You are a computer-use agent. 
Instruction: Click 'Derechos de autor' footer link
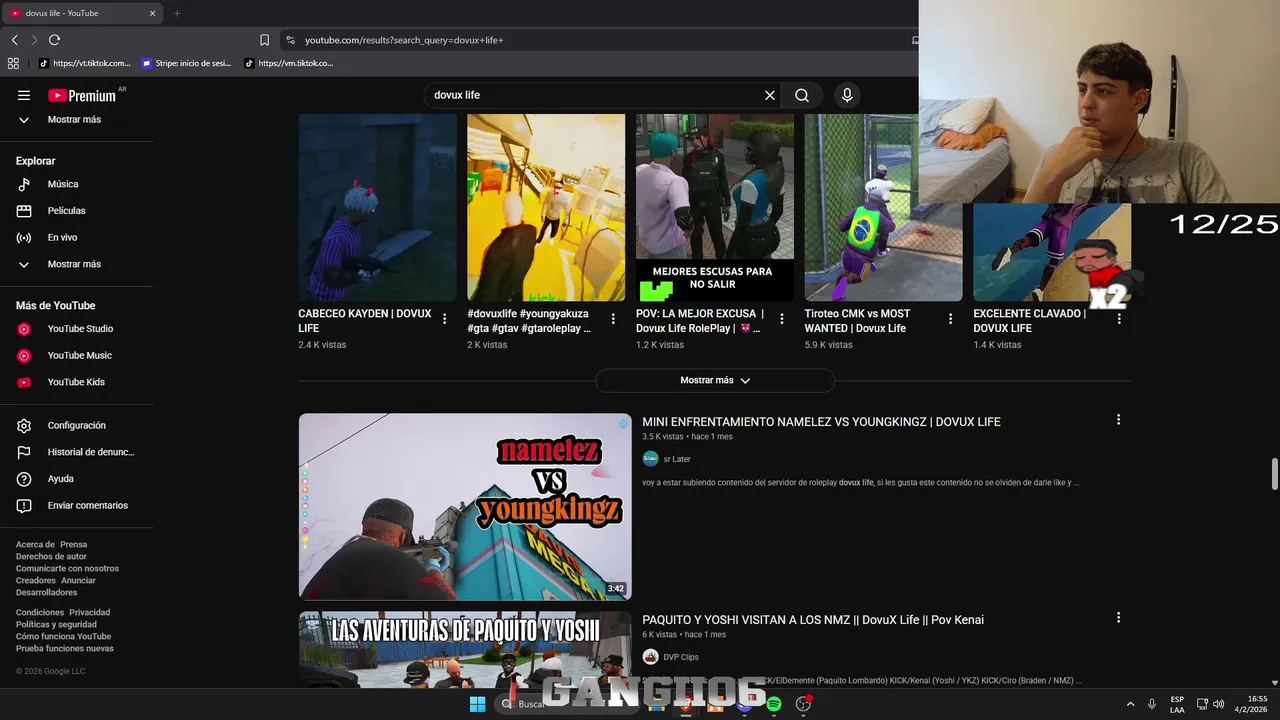pos(51,557)
